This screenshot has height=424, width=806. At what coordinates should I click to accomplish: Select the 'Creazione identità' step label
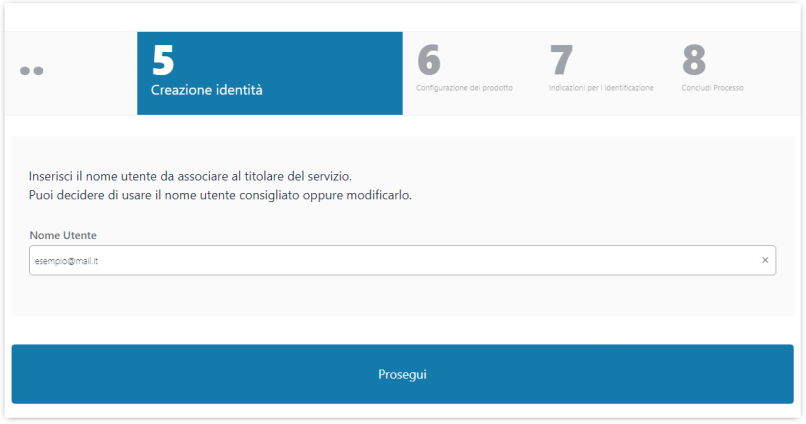click(207, 90)
